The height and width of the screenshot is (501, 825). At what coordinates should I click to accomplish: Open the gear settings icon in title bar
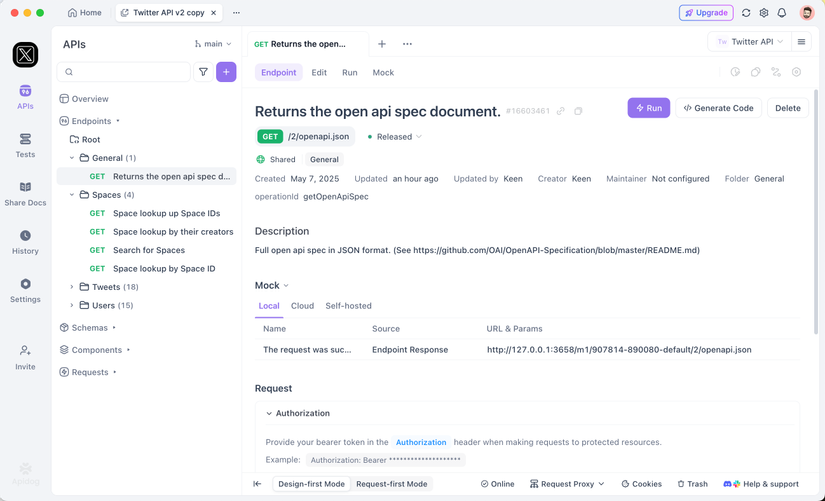click(x=763, y=13)
